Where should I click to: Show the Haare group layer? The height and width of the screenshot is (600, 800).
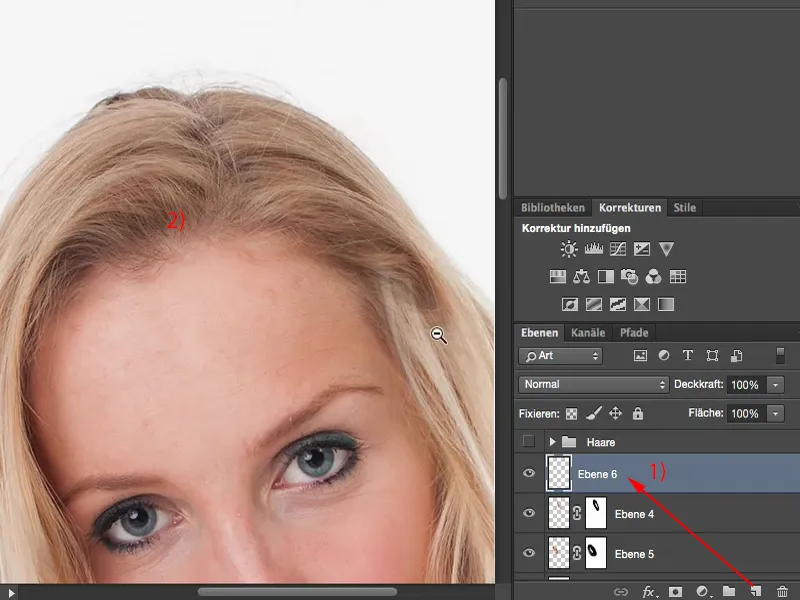[529, 441]
